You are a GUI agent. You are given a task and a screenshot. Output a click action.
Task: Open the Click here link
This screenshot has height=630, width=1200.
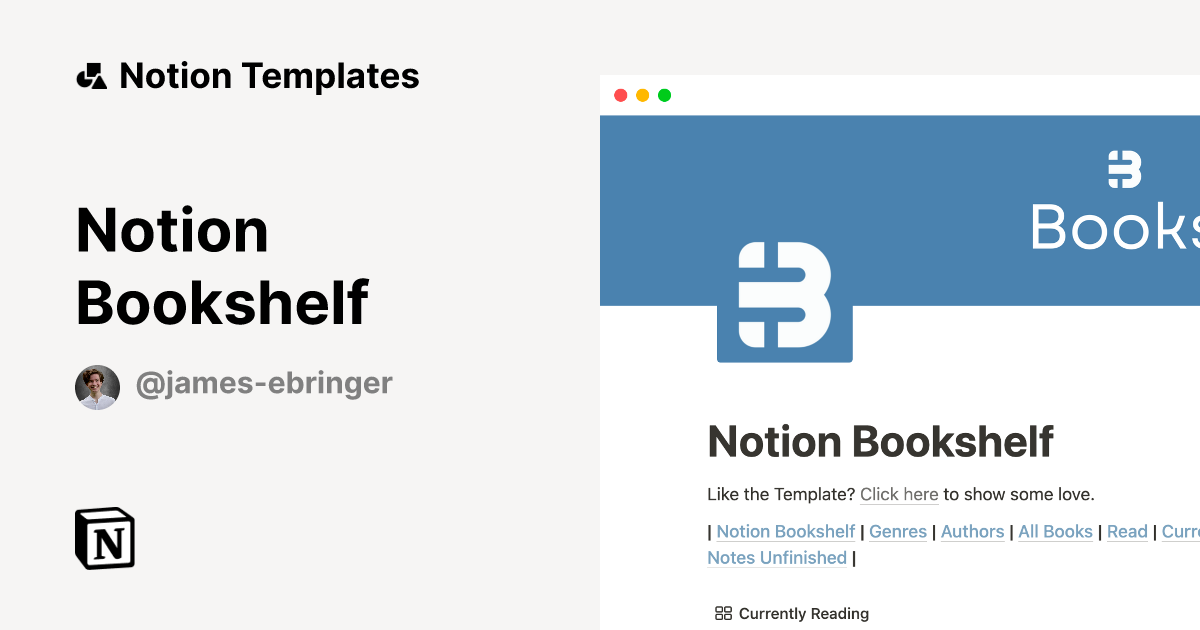[x=898, y=494]
